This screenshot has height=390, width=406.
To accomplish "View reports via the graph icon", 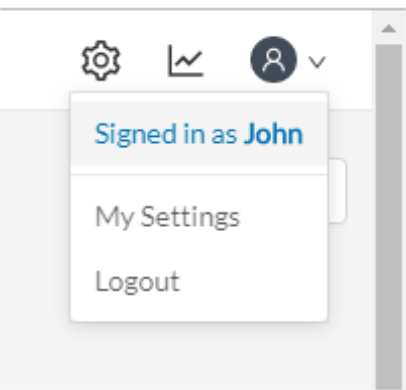I will [185, 60].
